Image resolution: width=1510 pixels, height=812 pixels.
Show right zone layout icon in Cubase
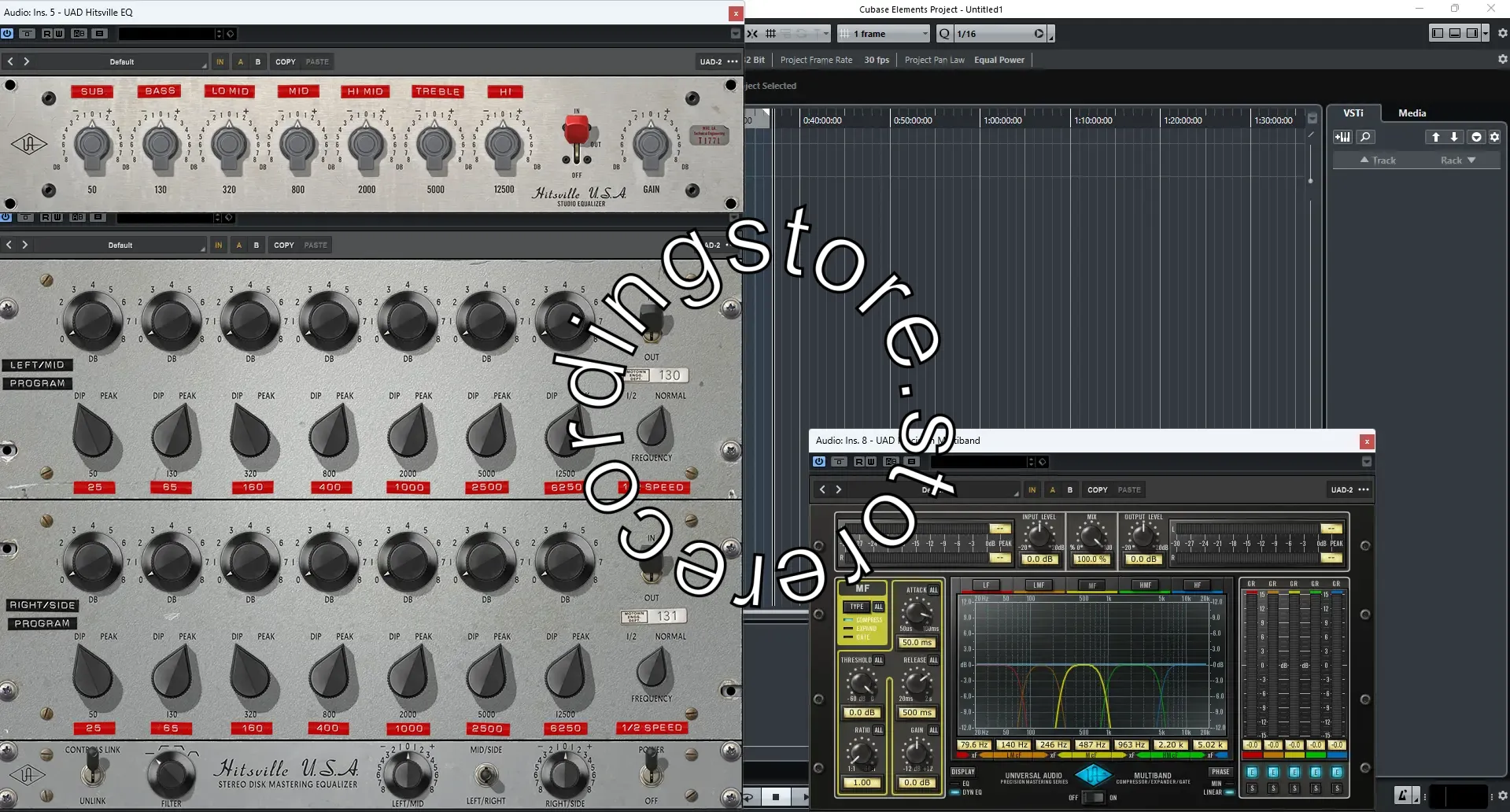pos(1472,33)
